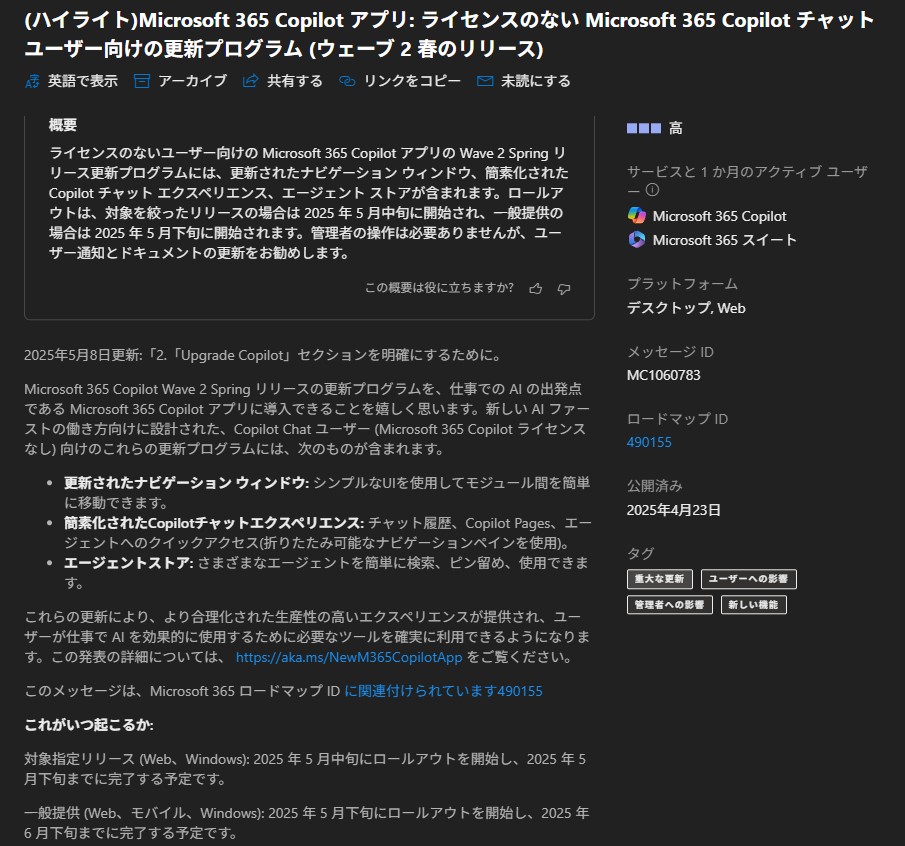905x846 pixels.
Task: Click the 概要 heading in the summary box
Action: 63,125
